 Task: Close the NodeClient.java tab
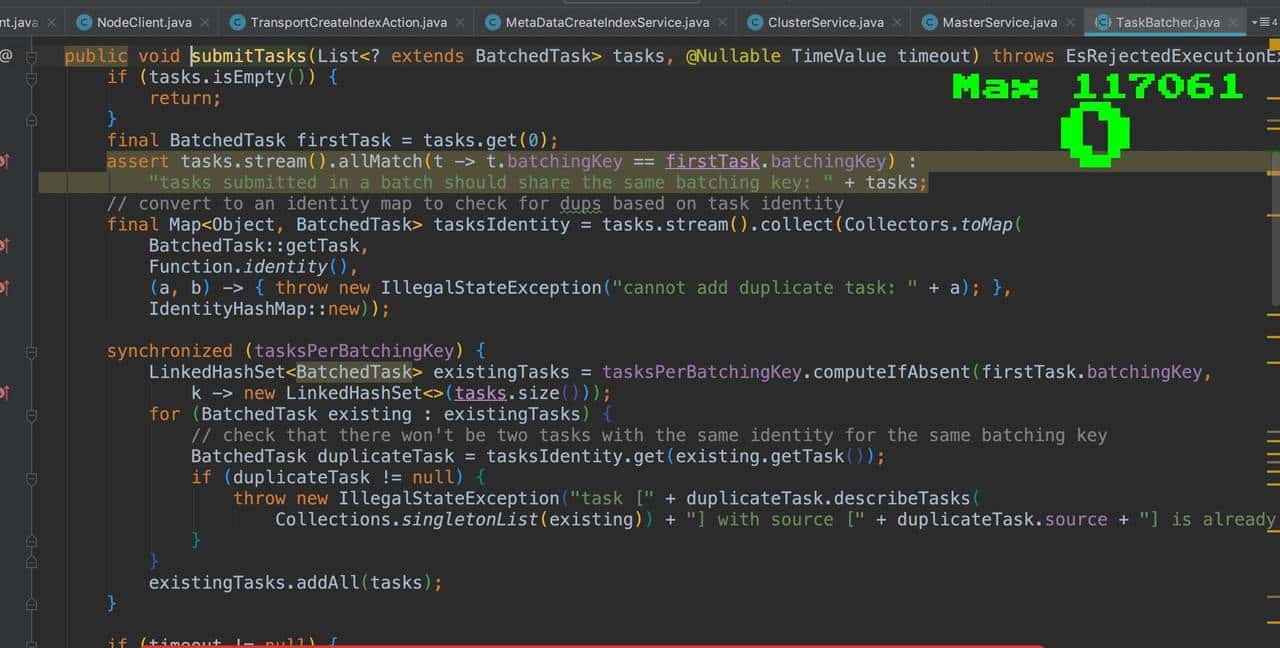(204, 22)
